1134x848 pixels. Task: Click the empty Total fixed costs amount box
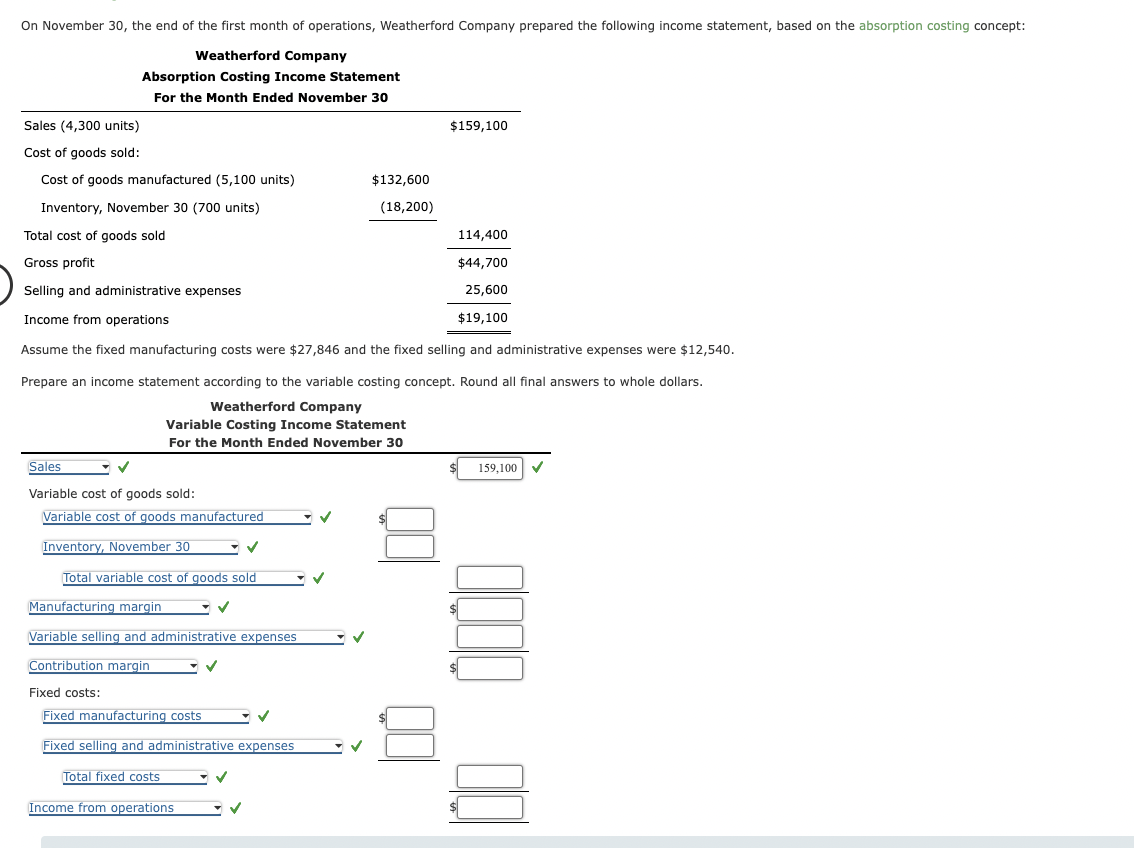(x=489, y=776)
